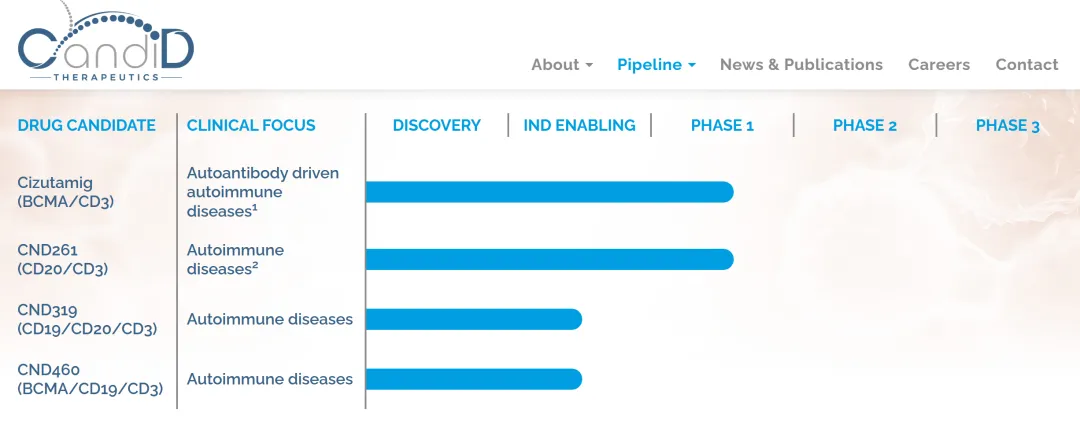Click Autoantibody driven autoimmune diseases text
Viewport: 1080px width, 421px height.
tap(262, 192)
